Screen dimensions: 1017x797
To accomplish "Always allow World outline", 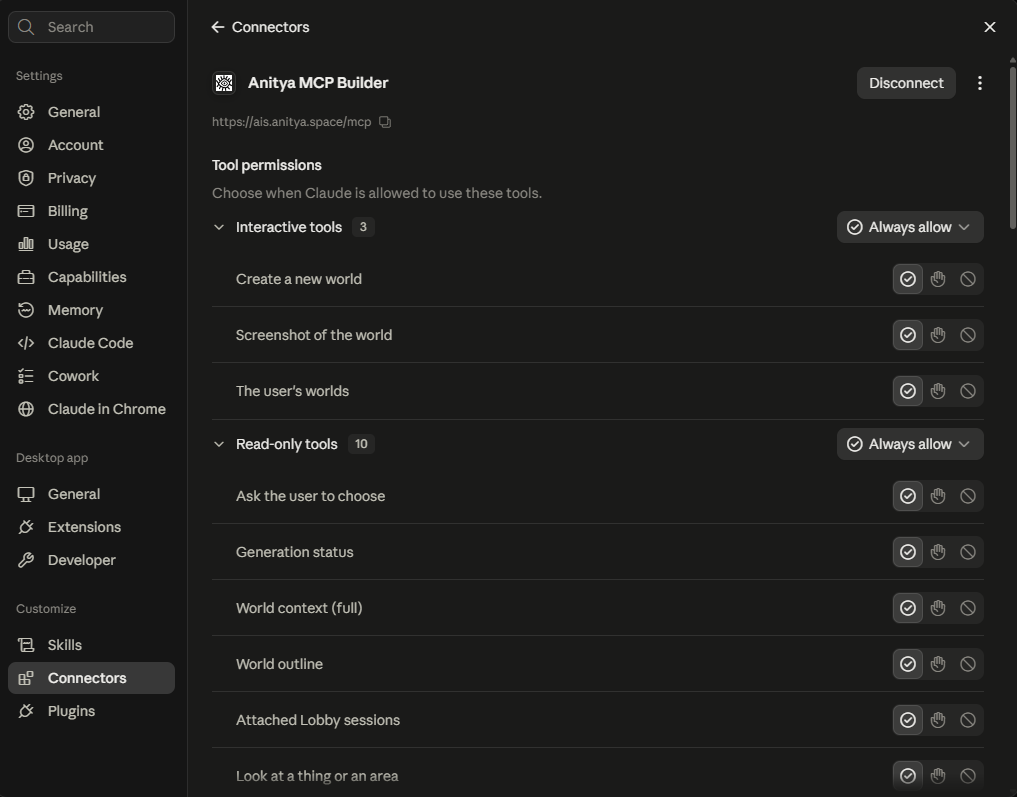I will click(x=908, y=664).
